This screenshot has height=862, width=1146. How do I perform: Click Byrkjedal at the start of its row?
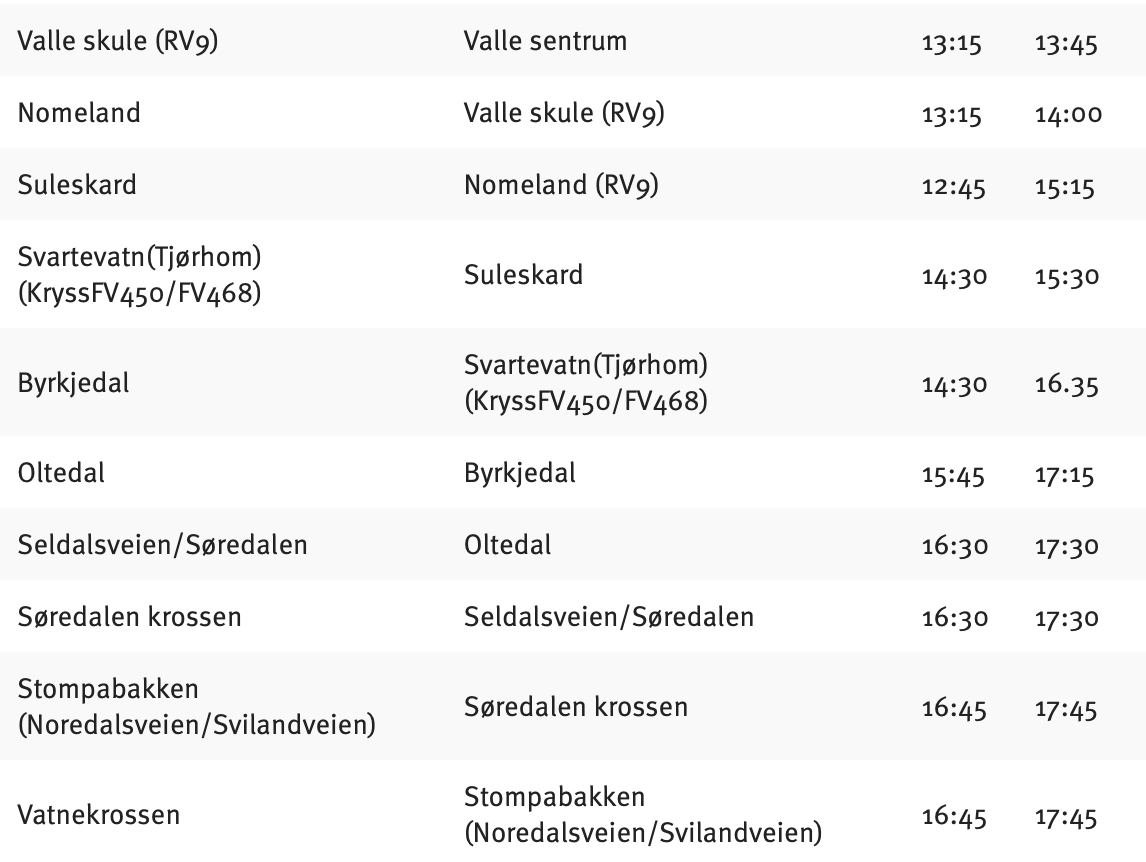click(x=73, y=383)
